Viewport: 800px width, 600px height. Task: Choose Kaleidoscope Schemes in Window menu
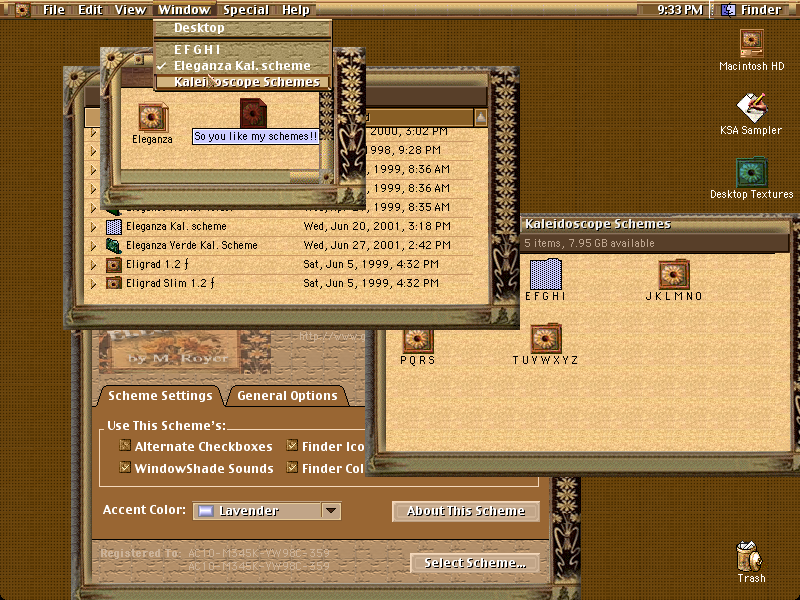click(243, 82)
